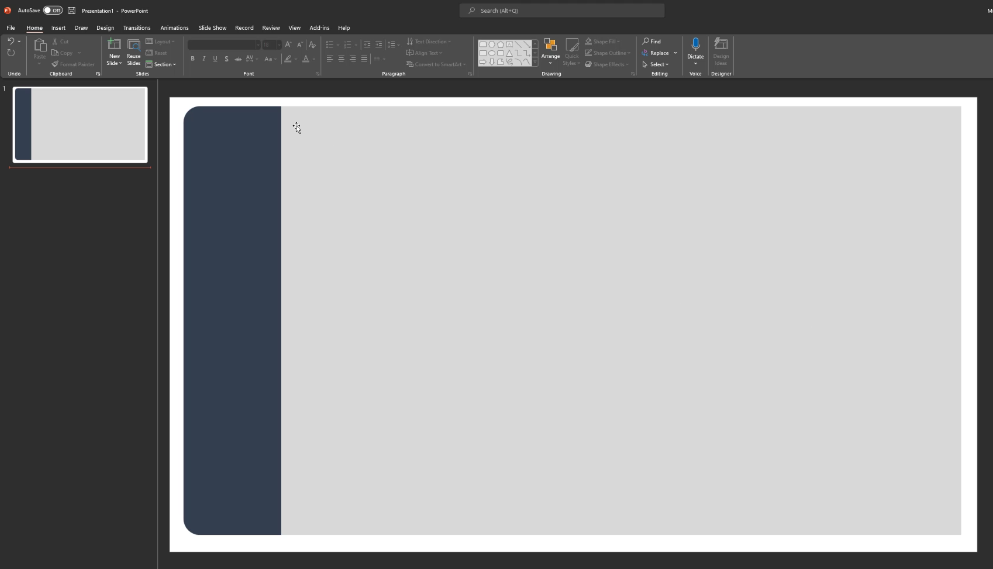Viewport: 993px width, 569px height.
Task: Click the numbered list icon
Action: [x=347, y=44]
